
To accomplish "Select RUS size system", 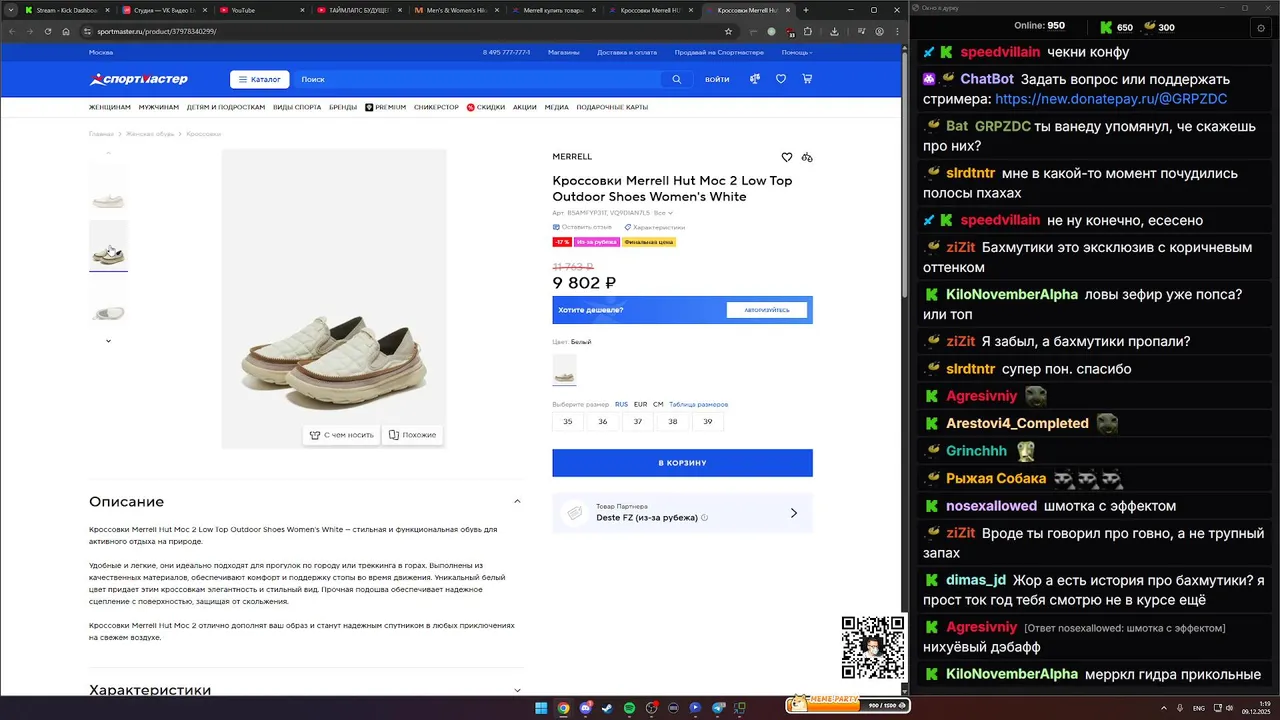I will click(x=621, y=405).
